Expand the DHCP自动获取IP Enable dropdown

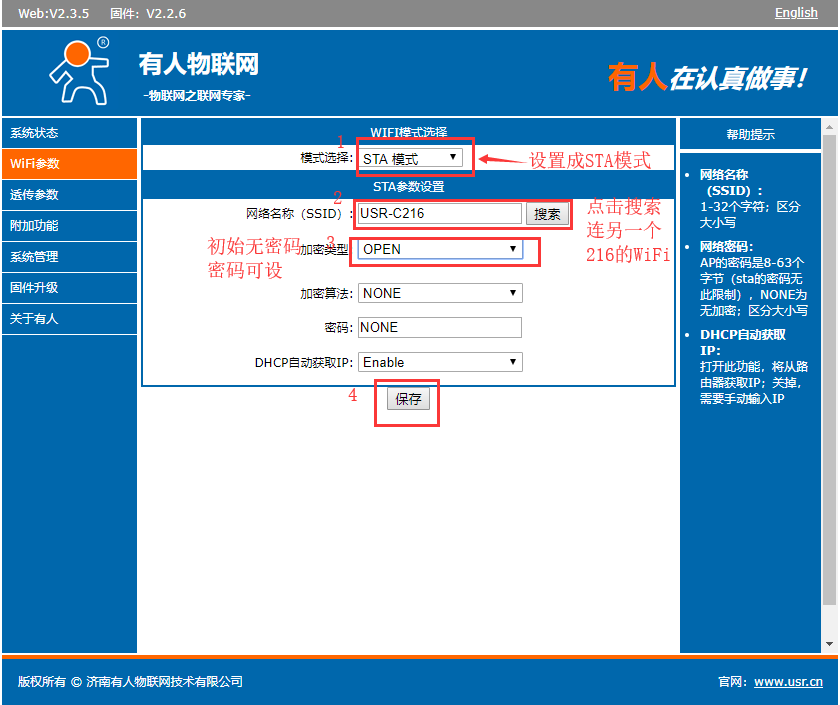440,362
